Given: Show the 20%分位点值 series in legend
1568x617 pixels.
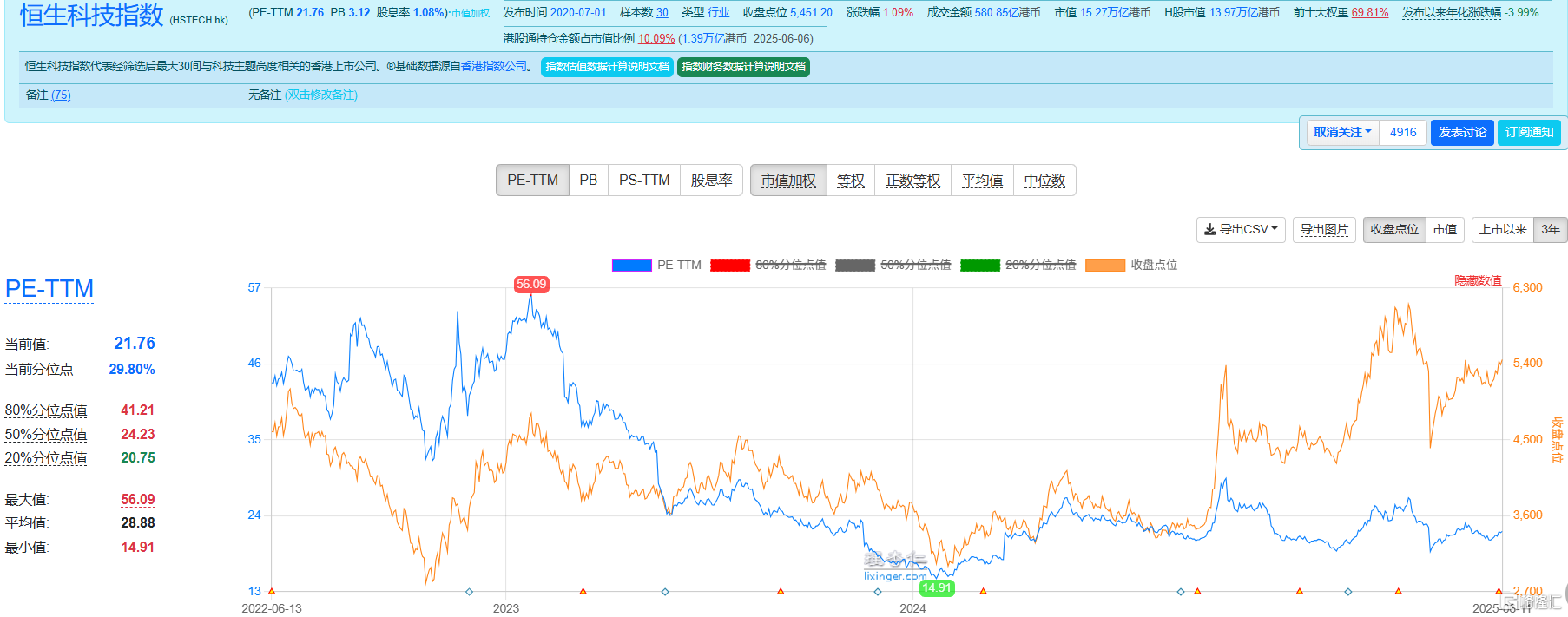Looking at the screenshot, I should [1018, 266].
